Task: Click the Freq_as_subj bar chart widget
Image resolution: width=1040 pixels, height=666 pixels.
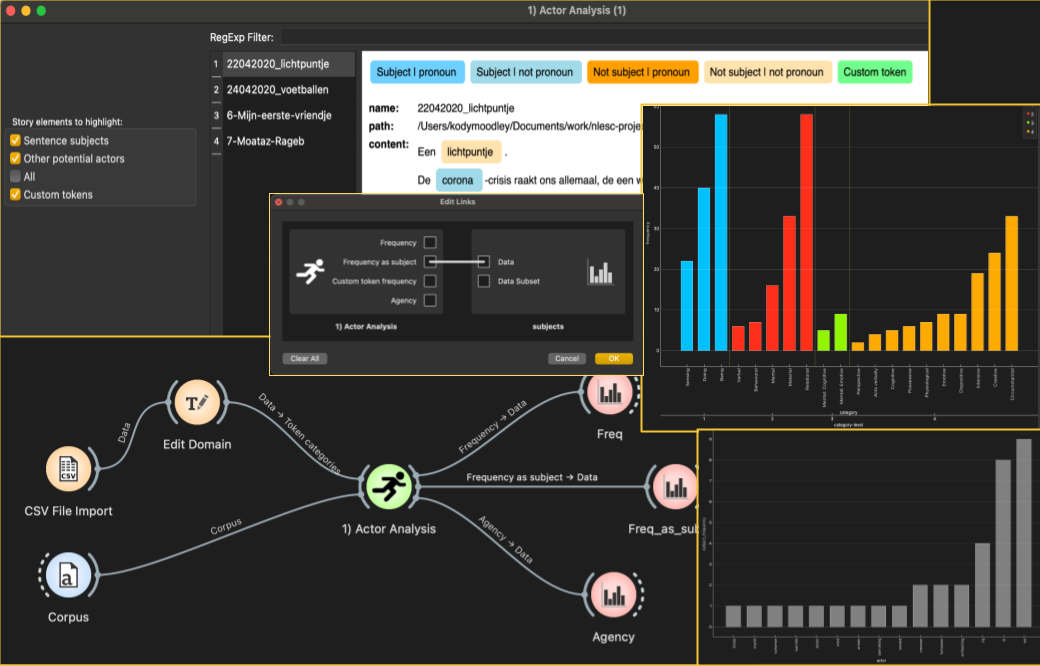Action: pyautogui.click(x=675, y=487)
